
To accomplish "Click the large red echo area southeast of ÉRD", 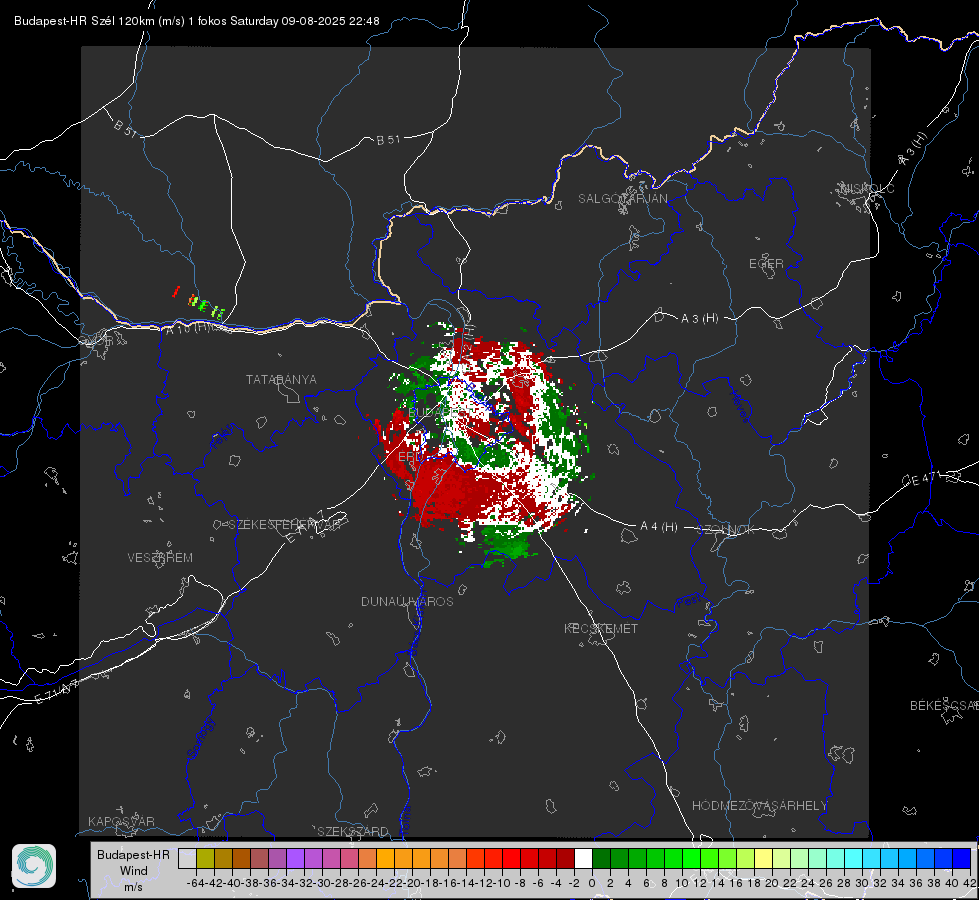I will [459, 490].
